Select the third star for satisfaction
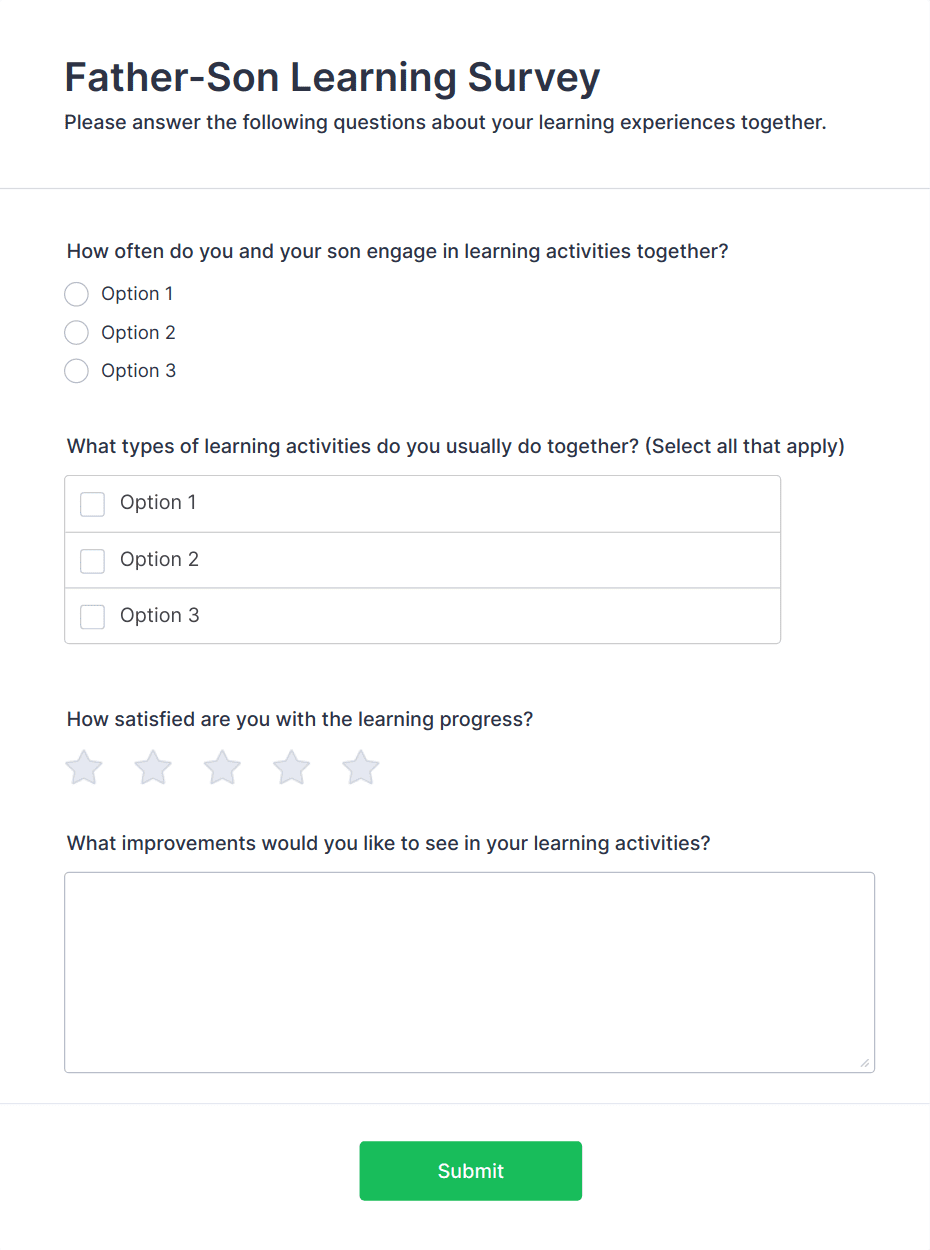This screenshot has height=1250, width=930. pyautogui.click(x=221, y=768)
